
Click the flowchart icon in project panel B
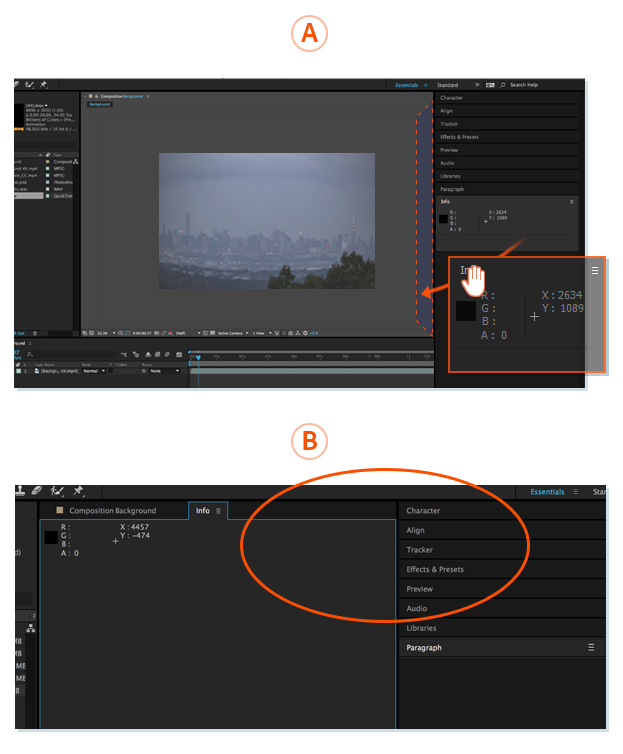pos(30,628)
